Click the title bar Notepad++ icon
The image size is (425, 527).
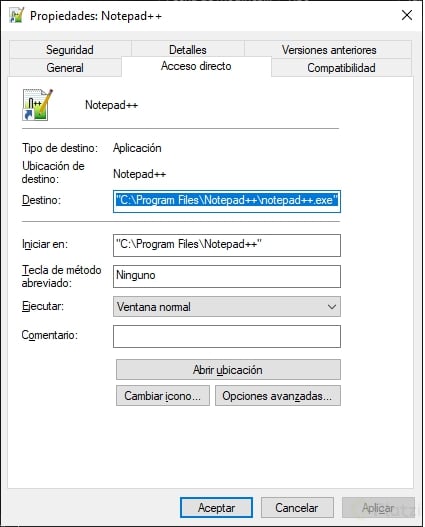pyautogui.click(x=17, y=15)
